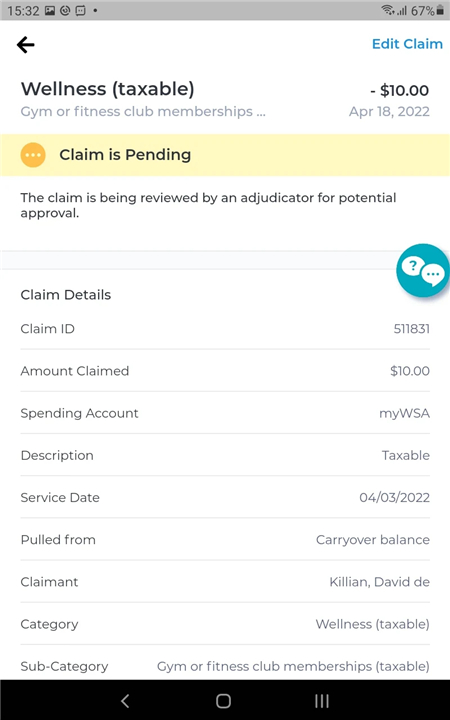Tap the Wi-Fi status icon
This screenshot has height=720, width=450.
pos(388,10)
